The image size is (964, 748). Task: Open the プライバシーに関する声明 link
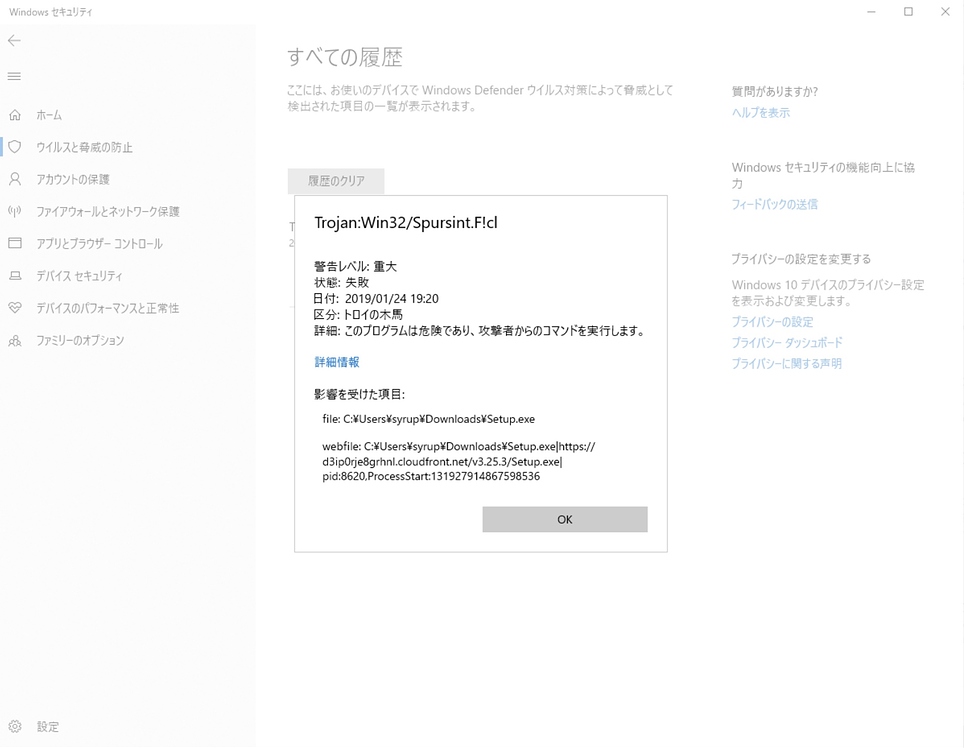(x=786, y=363)
